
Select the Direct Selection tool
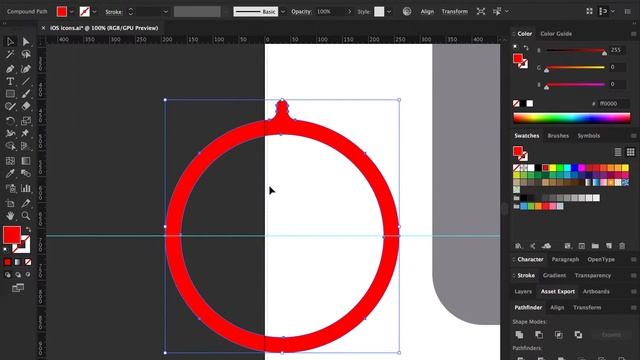pyautogui.click(x=26, y=41)
